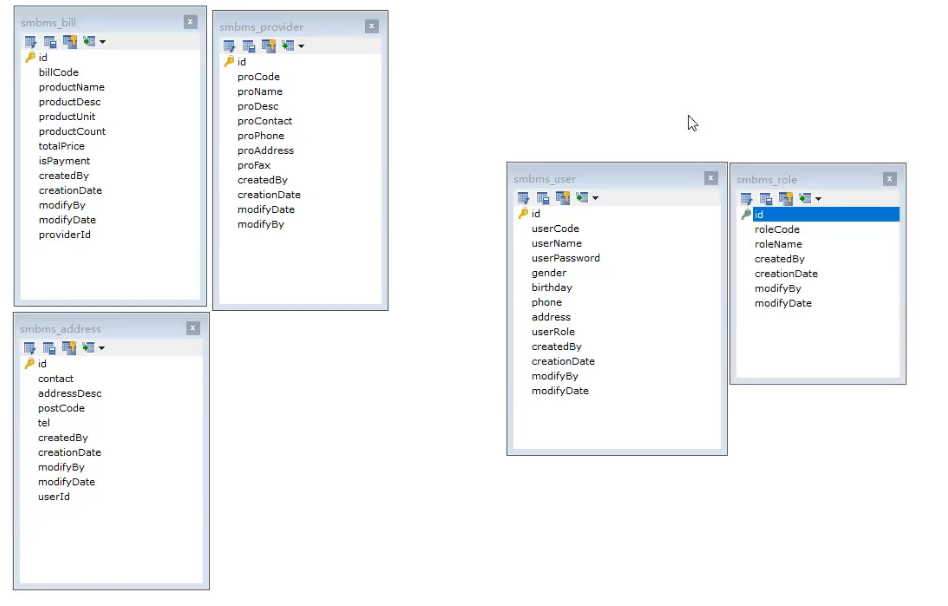948x606 pixels.
Task: Click the first table-edit icon in smbms_bill toolbar
Action: coord(31,42)
